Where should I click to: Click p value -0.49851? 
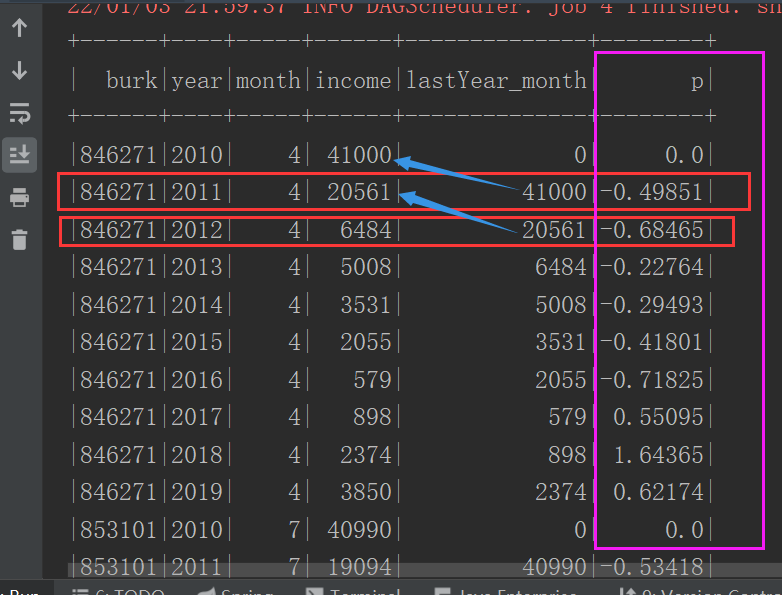pos(651,193)
